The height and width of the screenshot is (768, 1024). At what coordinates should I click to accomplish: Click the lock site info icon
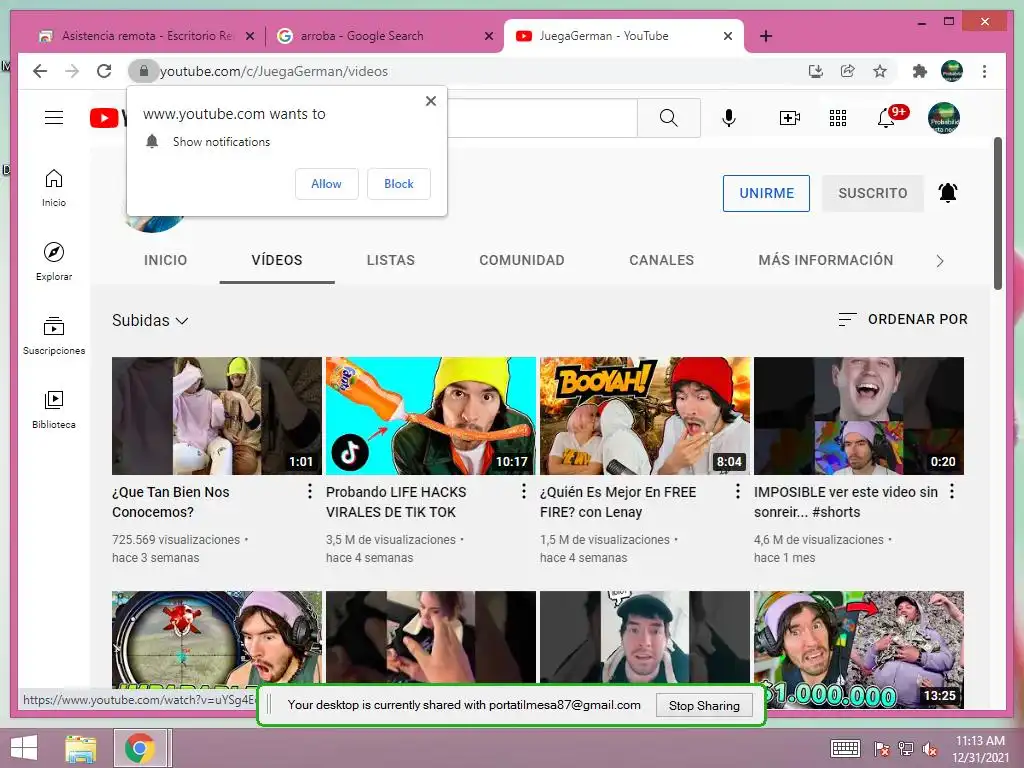point(144,71)
